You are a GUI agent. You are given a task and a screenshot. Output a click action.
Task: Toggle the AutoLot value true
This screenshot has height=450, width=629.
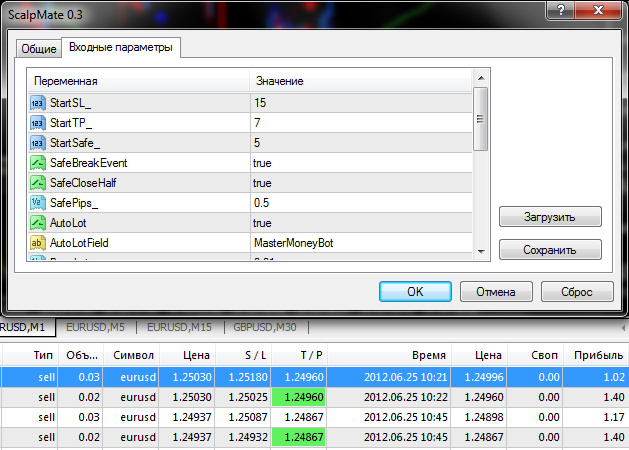point(361,223)
